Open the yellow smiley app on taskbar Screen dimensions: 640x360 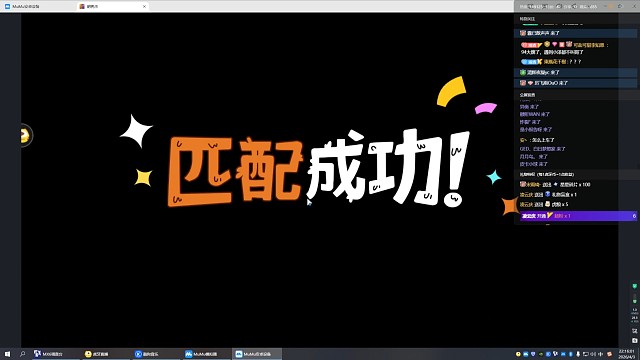pos(106,354)
